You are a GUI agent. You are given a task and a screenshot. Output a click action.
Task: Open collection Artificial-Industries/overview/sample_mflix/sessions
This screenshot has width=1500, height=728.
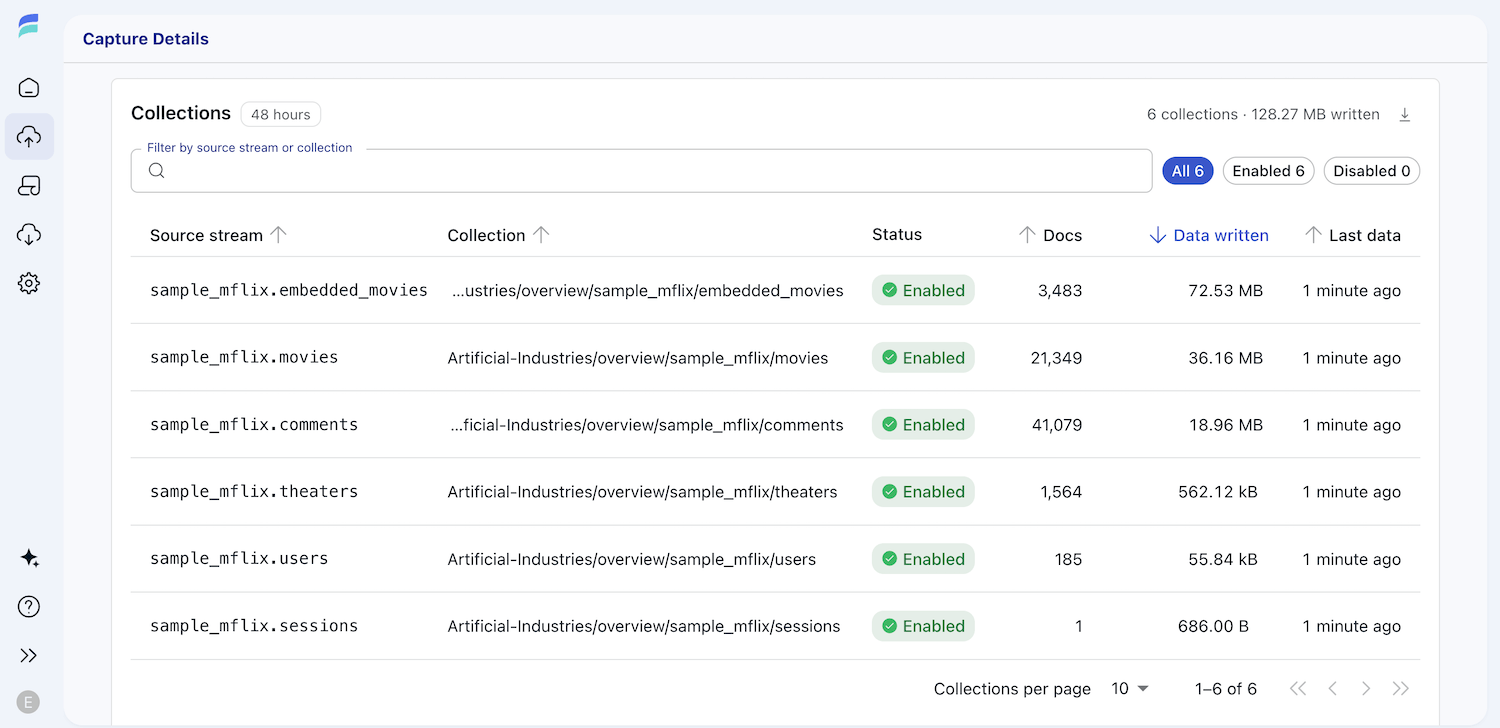pos(644,626)
